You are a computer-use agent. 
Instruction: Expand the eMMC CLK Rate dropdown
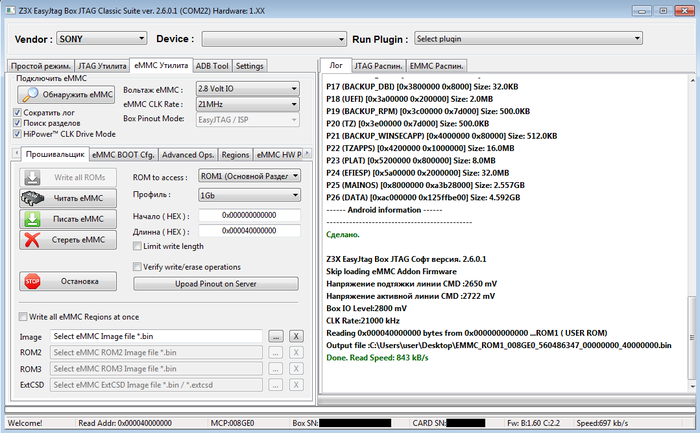tap(247, 103)
